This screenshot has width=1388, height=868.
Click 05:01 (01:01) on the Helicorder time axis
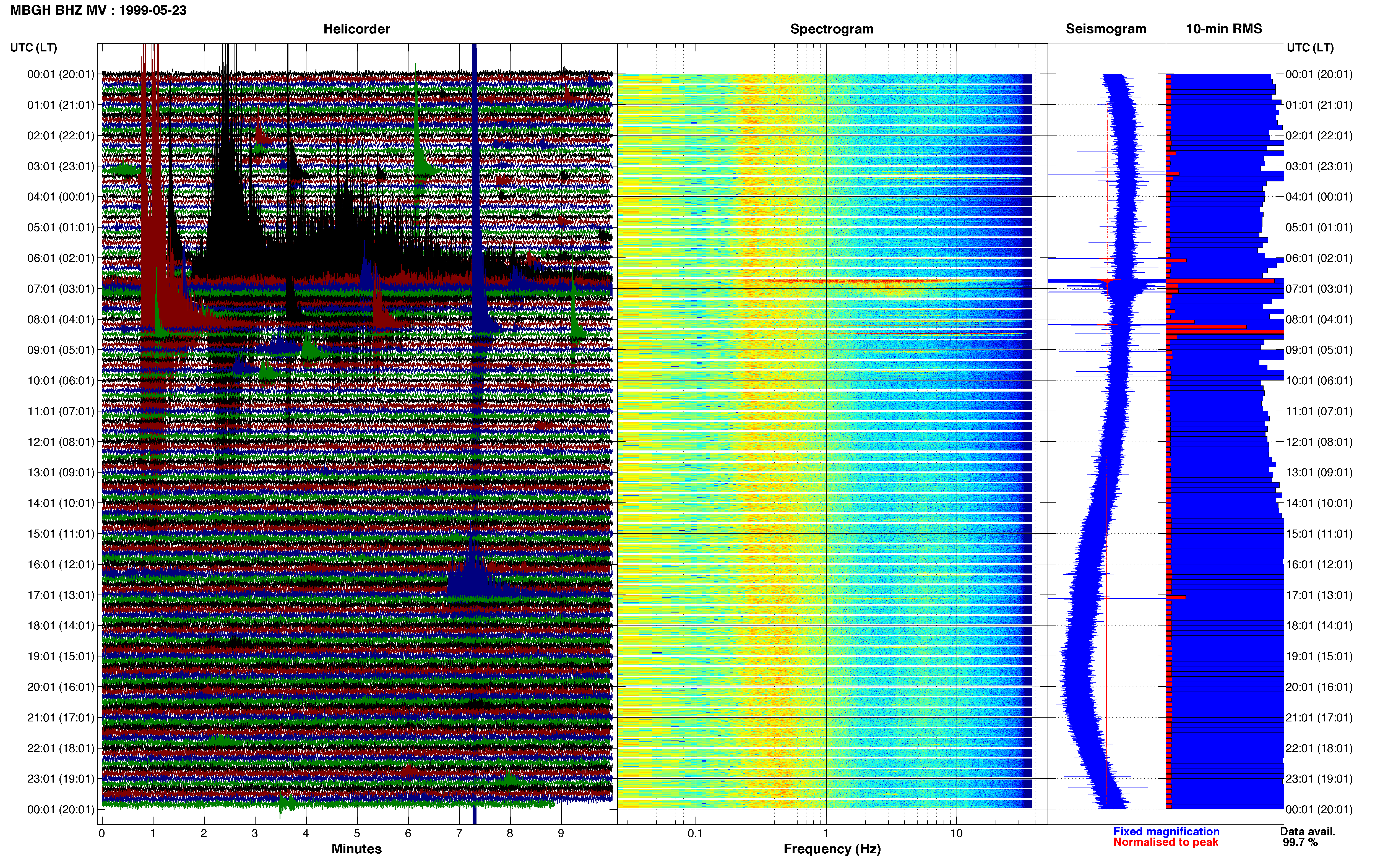[60, 227]
